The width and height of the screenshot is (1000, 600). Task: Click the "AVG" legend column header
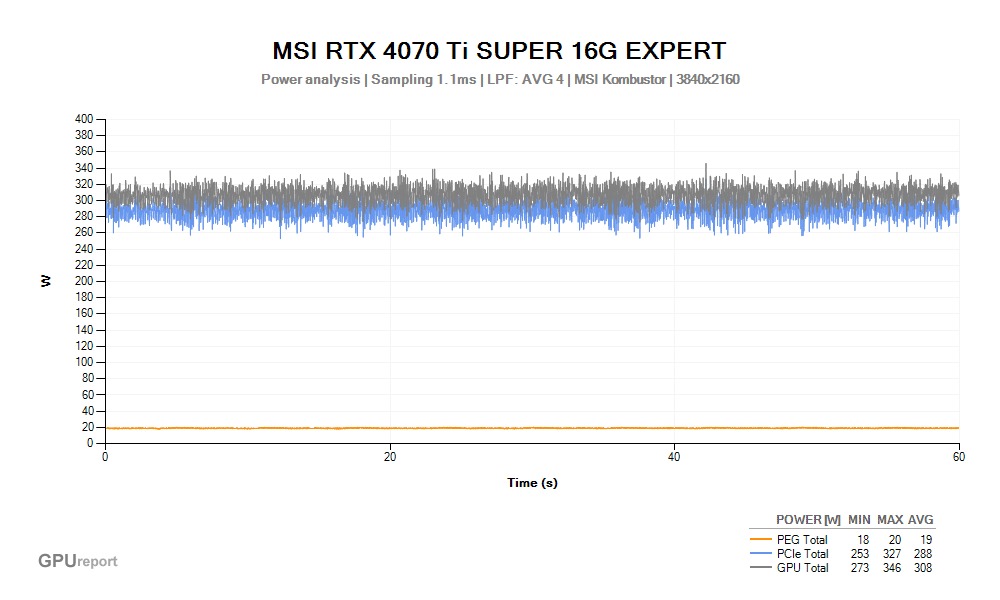click(920, 520)
